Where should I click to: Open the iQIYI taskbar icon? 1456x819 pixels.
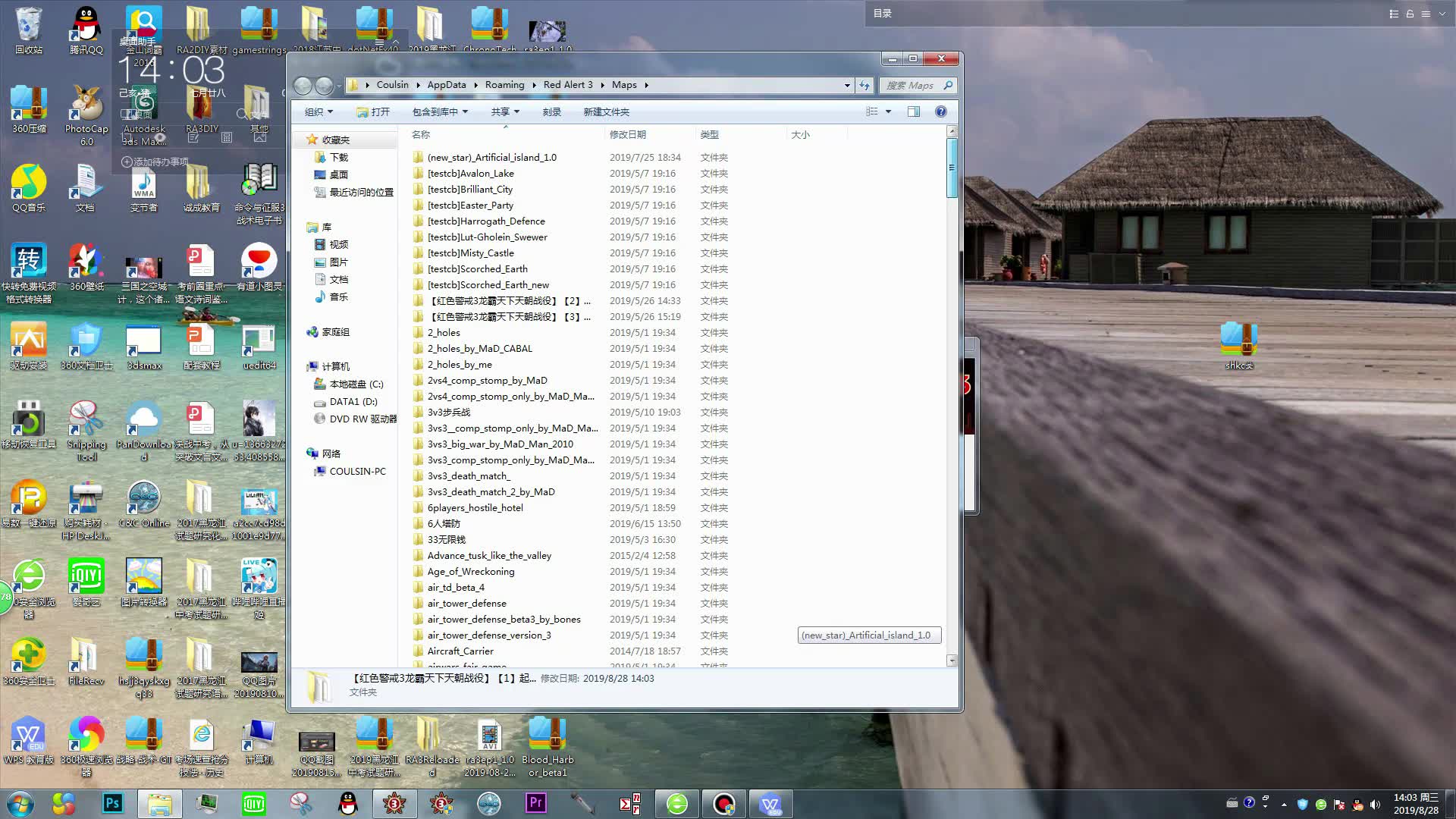coord(254,803)
